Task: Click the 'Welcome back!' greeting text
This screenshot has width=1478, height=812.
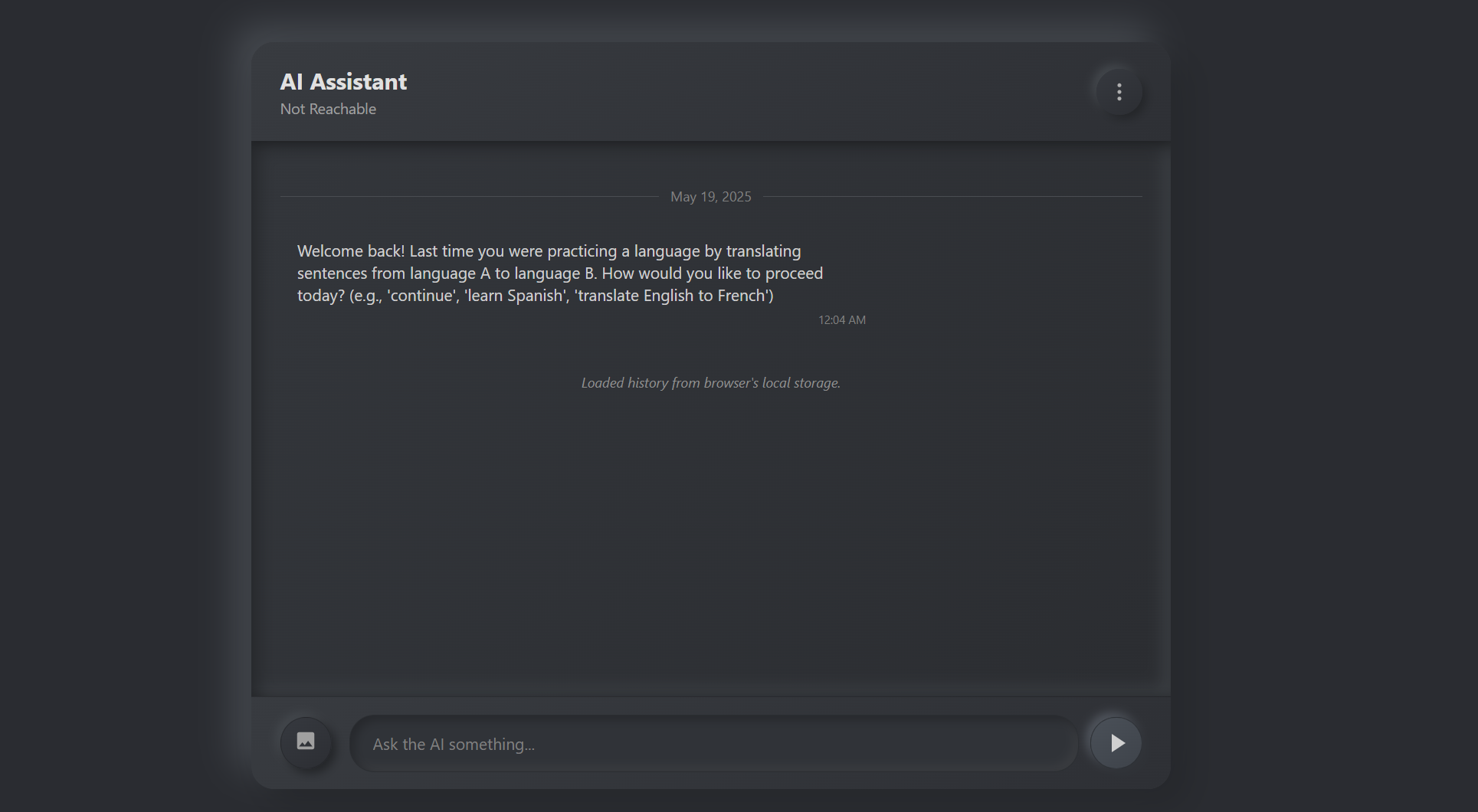Action: coord(350,251)
